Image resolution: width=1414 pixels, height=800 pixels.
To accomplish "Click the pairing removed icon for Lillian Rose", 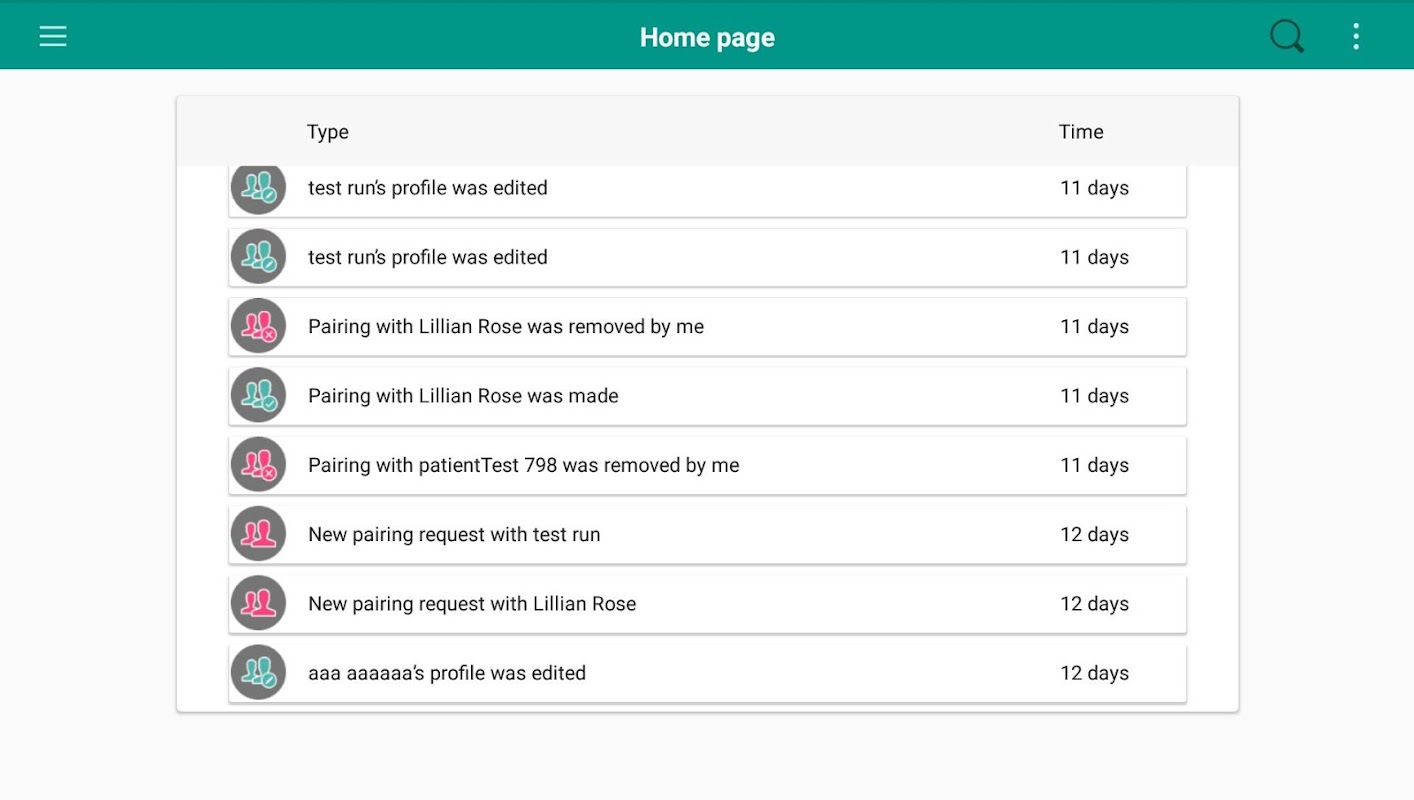I will pyautogui.click(x=258, y=326).
